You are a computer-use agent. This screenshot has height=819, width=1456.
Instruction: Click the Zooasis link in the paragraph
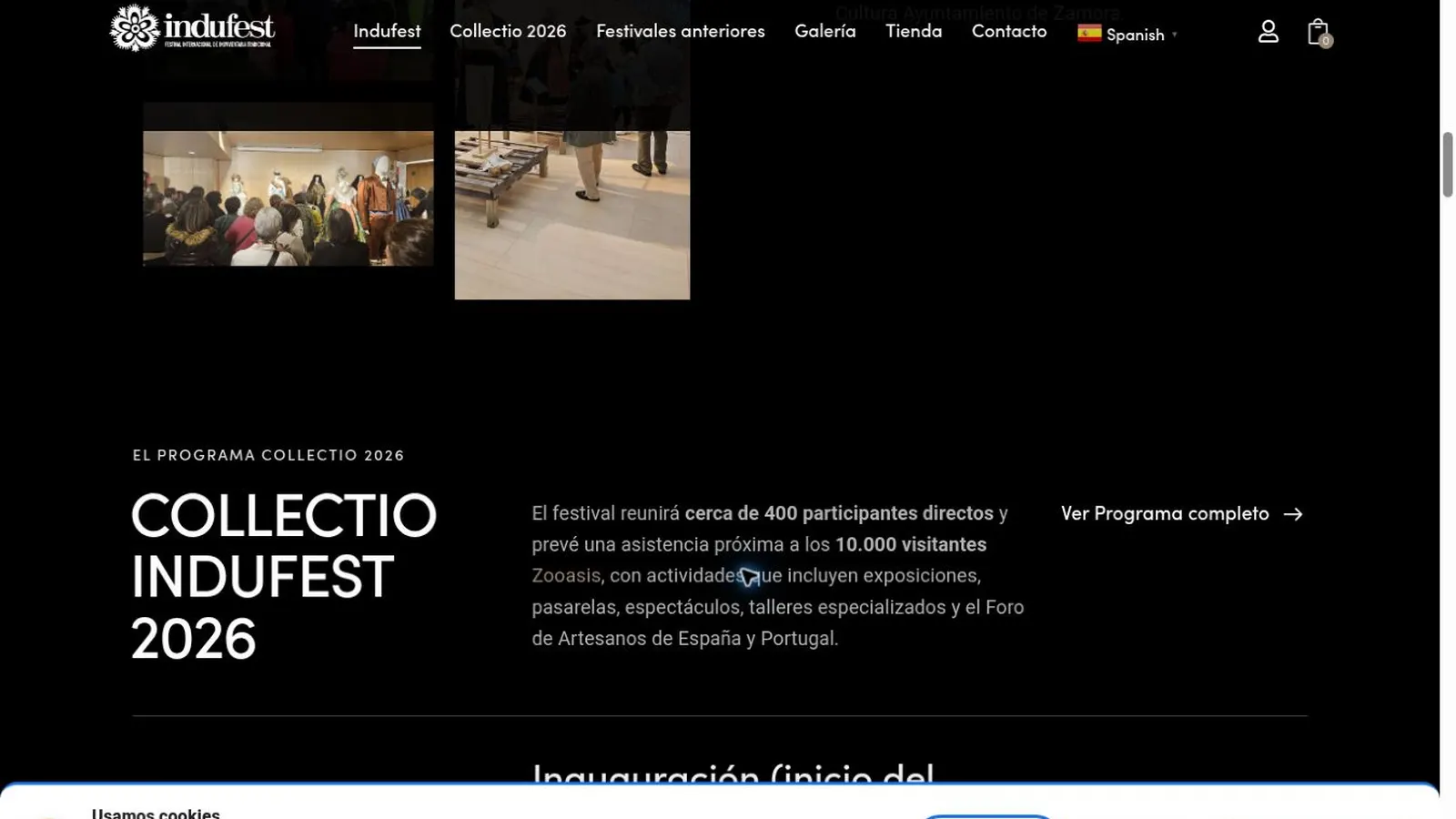pyautogui.click(x=566, y=576)
